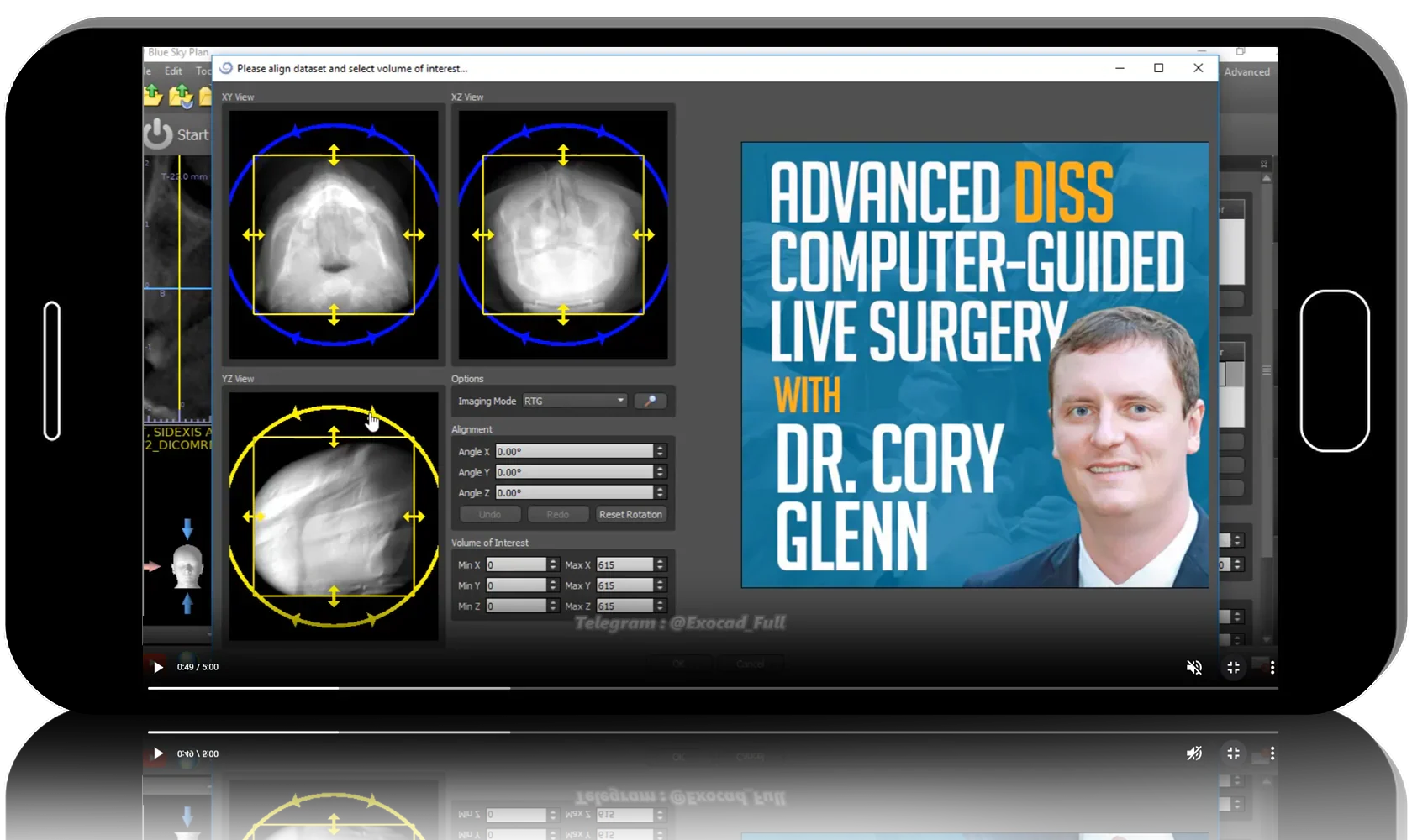Image resolution: width=1412 pixels, height=840 pixels.
Task: Click the top yellow handle in YZ View
Action: click(334, 436)
